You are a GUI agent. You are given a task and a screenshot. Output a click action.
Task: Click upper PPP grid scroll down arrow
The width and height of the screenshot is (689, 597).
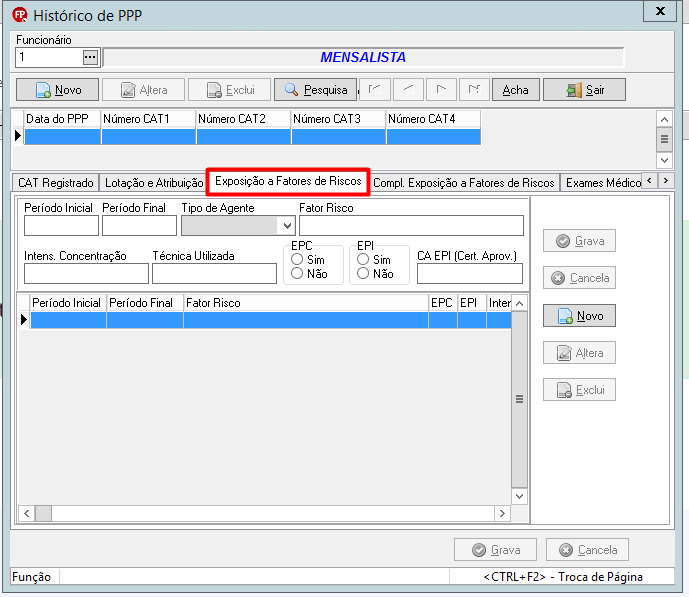[664, 160]
